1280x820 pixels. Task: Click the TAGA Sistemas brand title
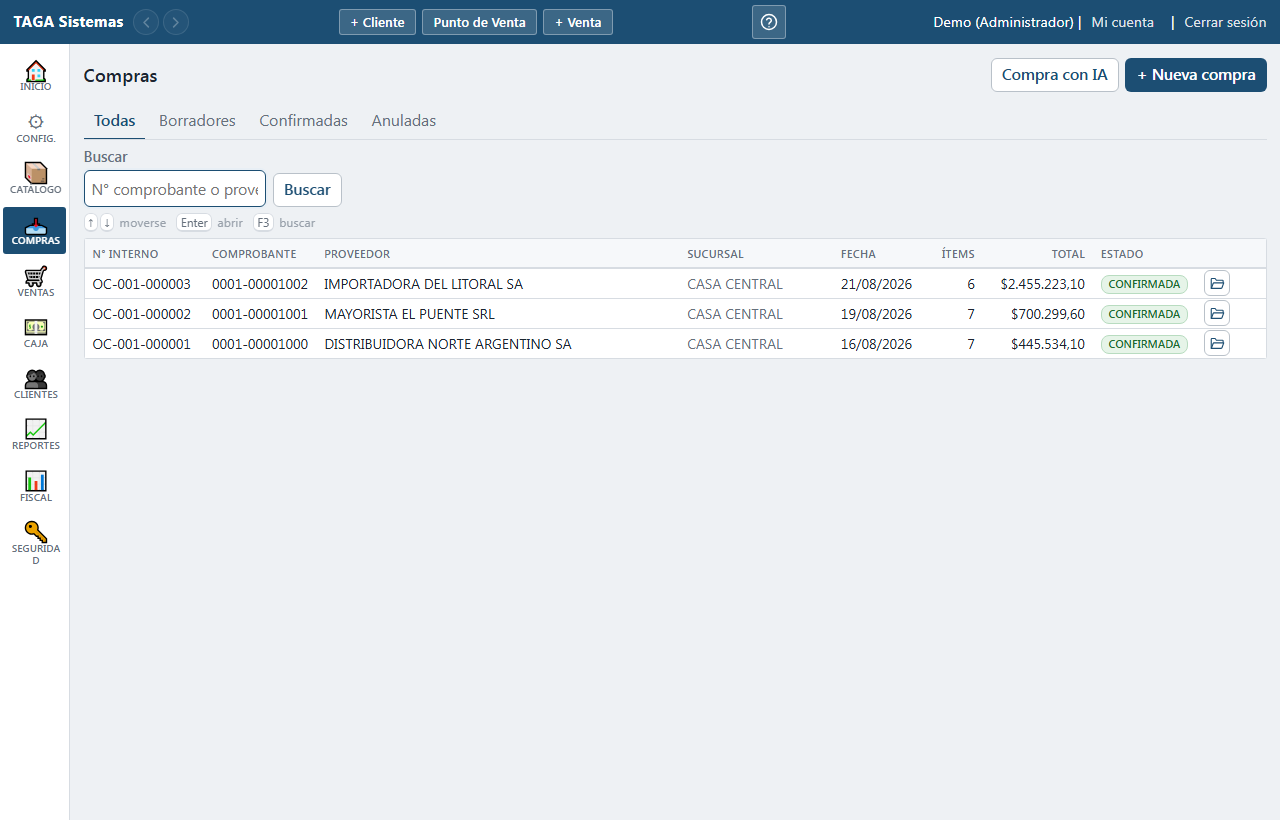[69, 22]
